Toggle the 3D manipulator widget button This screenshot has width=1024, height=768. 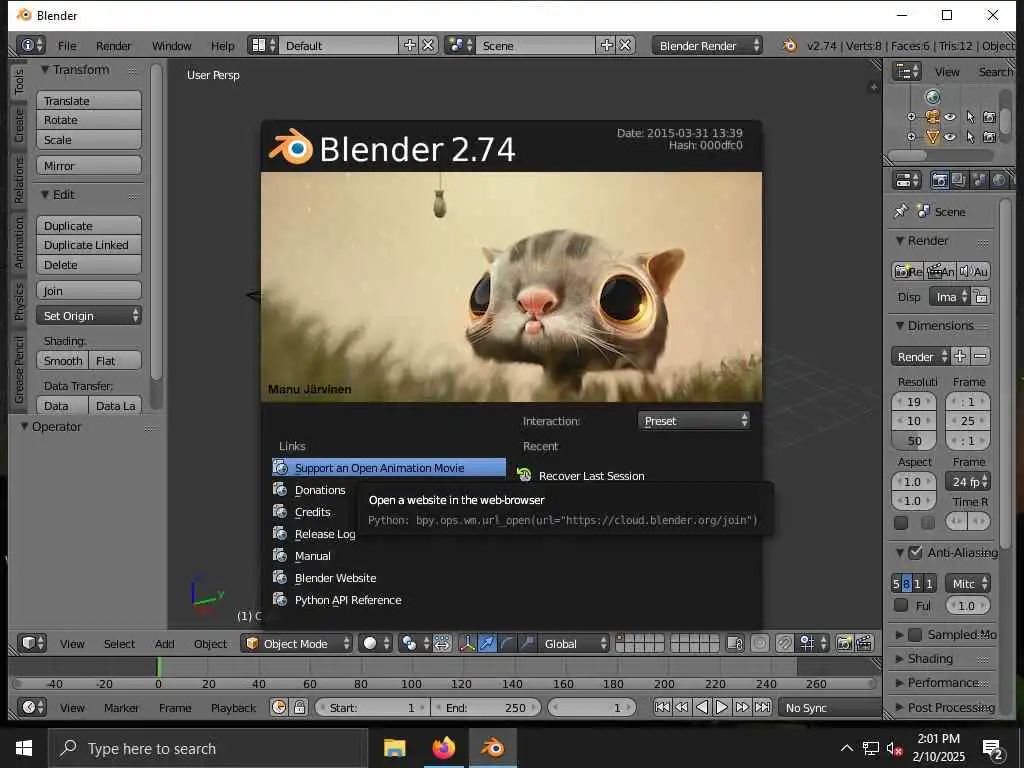(x=467, y=643)
